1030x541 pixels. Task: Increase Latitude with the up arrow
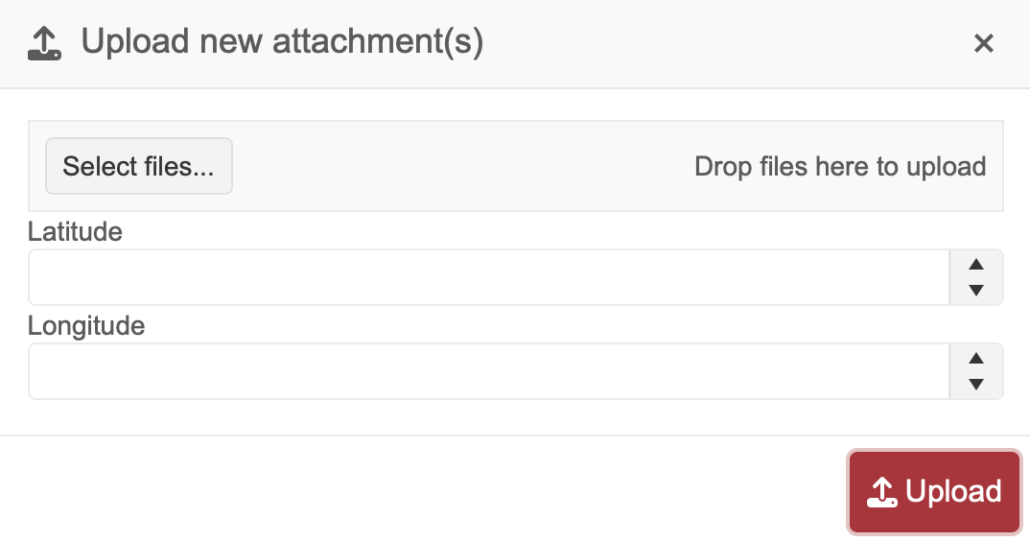pos(976,265)
